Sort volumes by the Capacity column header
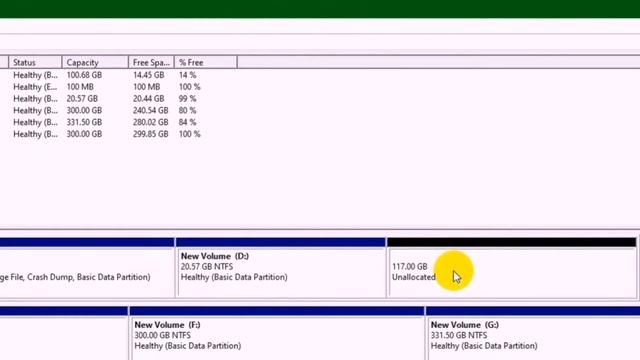640x360 pixels. (x=95, y=62)
